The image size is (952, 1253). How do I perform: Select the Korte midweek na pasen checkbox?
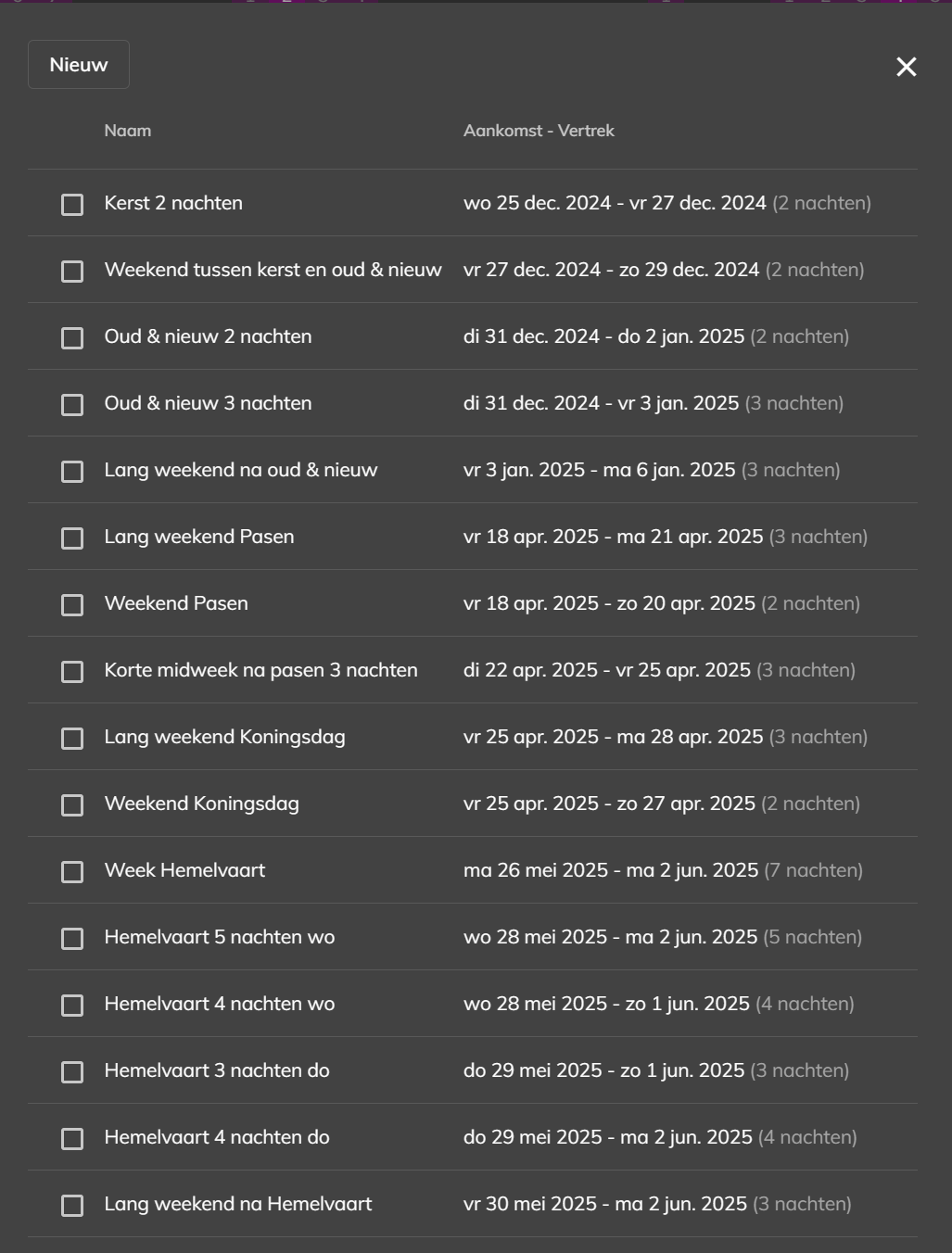(x=72, y=672)
